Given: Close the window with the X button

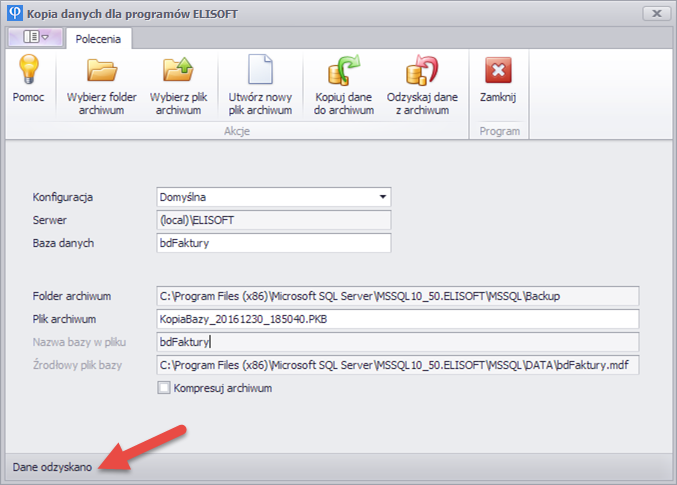Looking at the screenshot, I should click(x=657, y=13).
